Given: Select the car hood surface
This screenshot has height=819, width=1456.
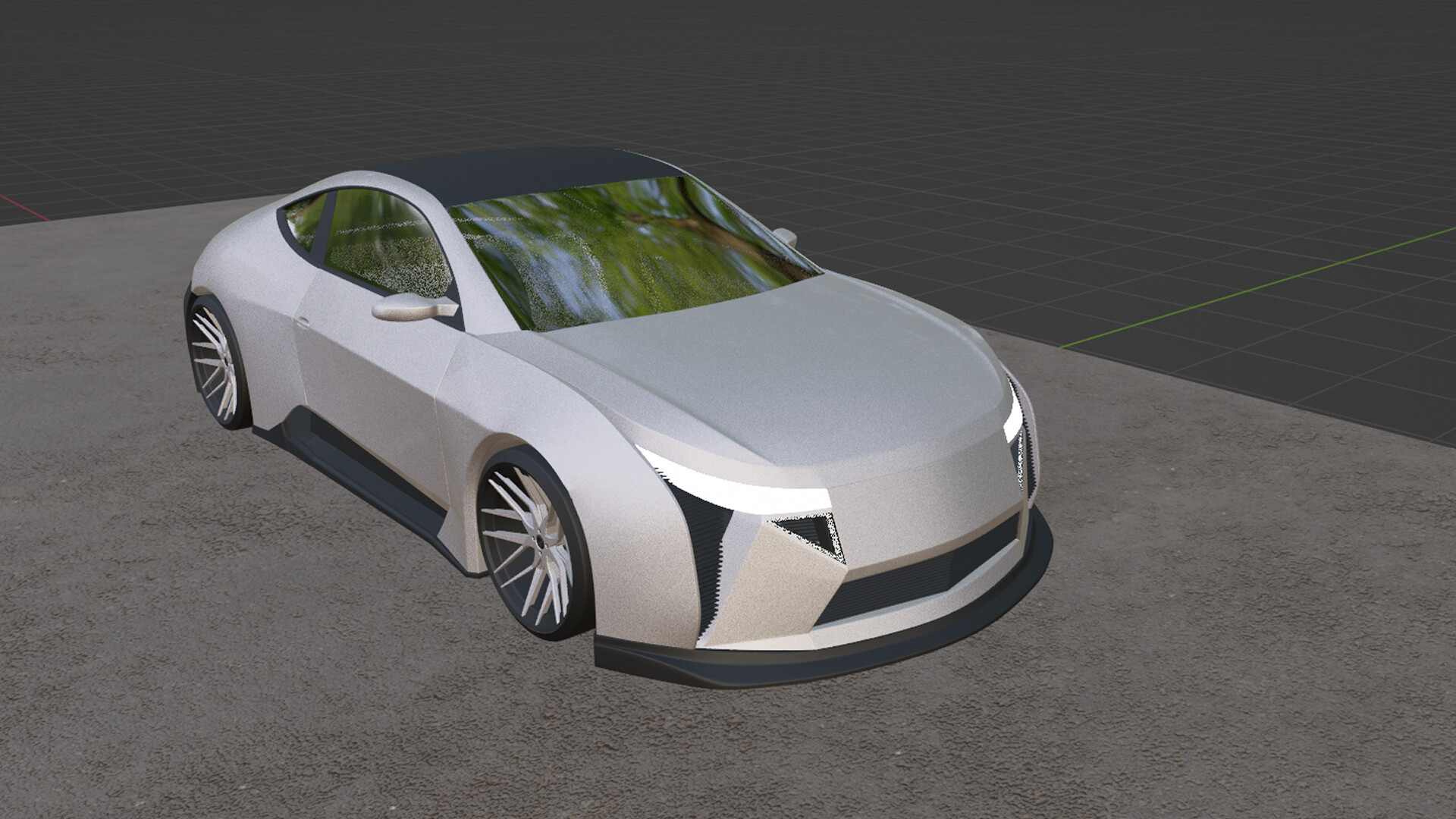Looking at the screenshot, I should [x=781, y=372].
